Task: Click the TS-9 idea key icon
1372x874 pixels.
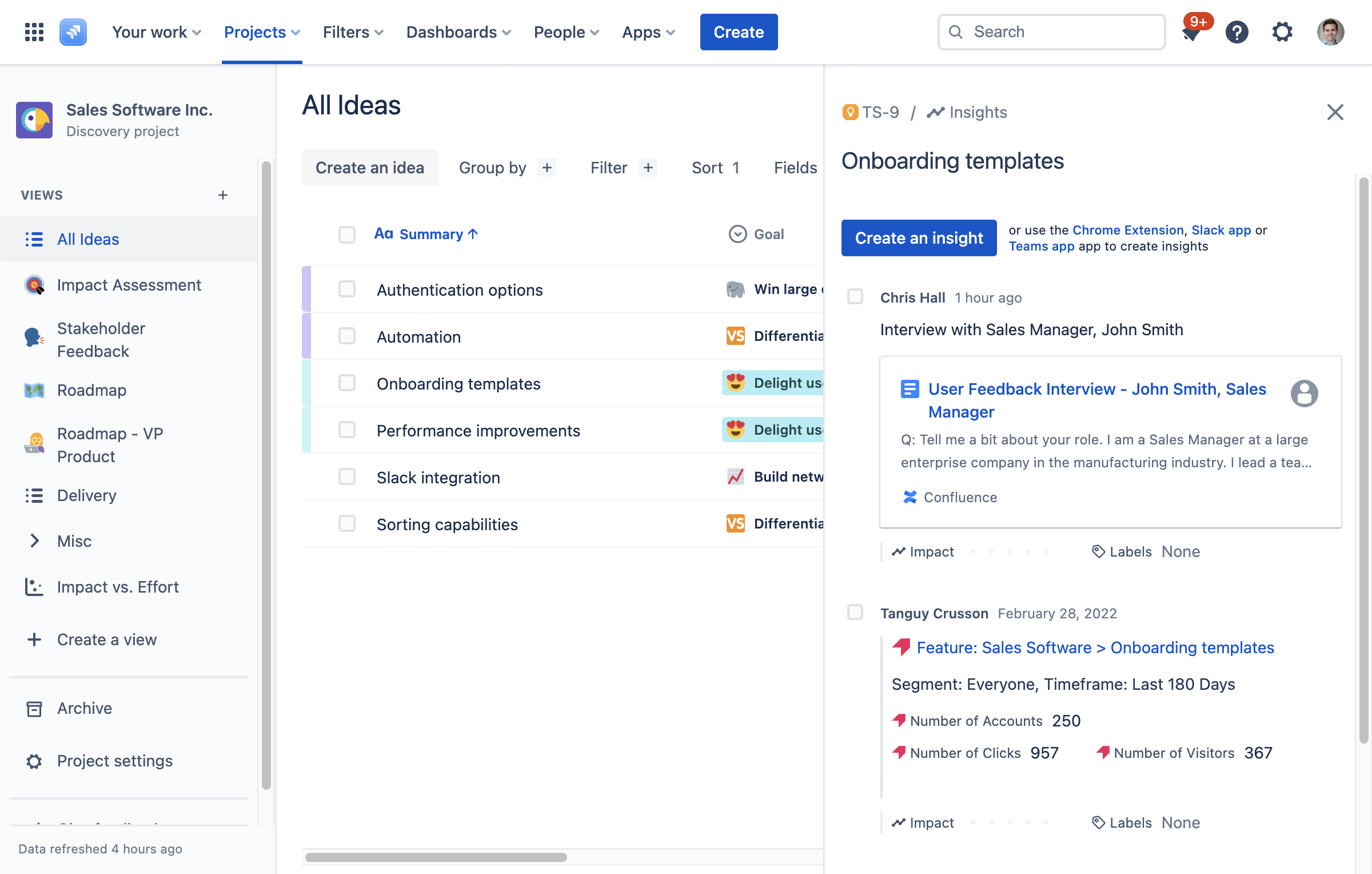Action: (850, 112)
